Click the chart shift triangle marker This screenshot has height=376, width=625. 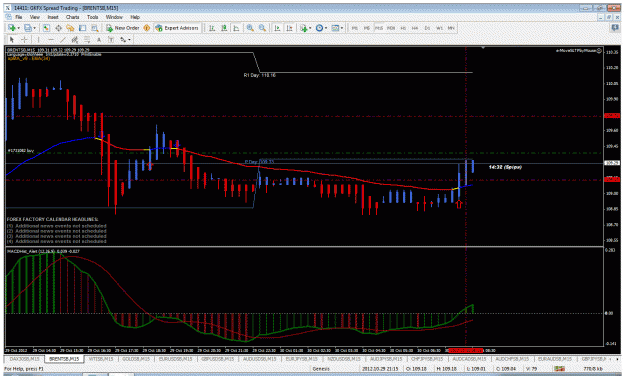pyautogui.click(x=483, y=48)
